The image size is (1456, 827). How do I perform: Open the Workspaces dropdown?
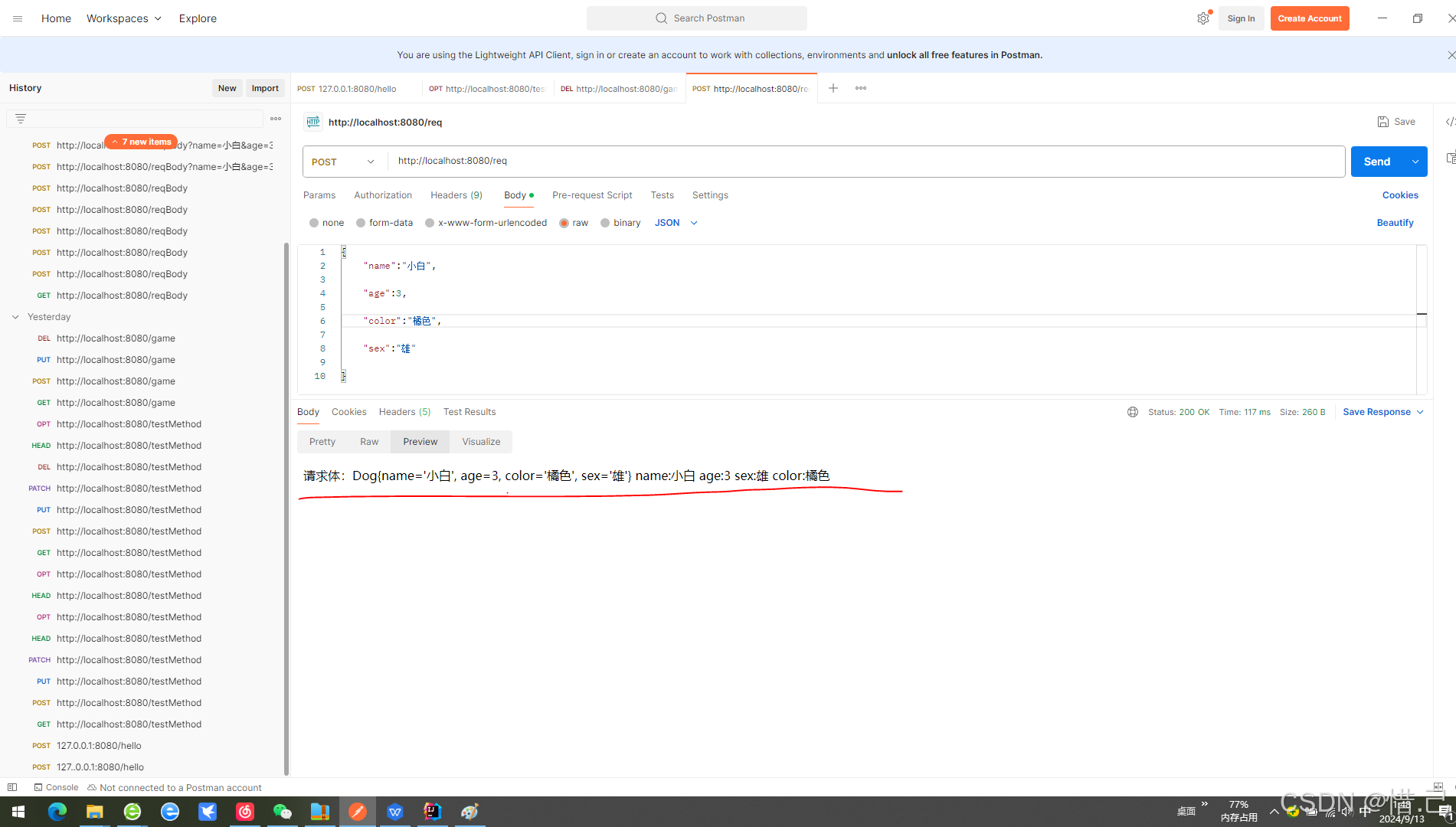(124, 18)
